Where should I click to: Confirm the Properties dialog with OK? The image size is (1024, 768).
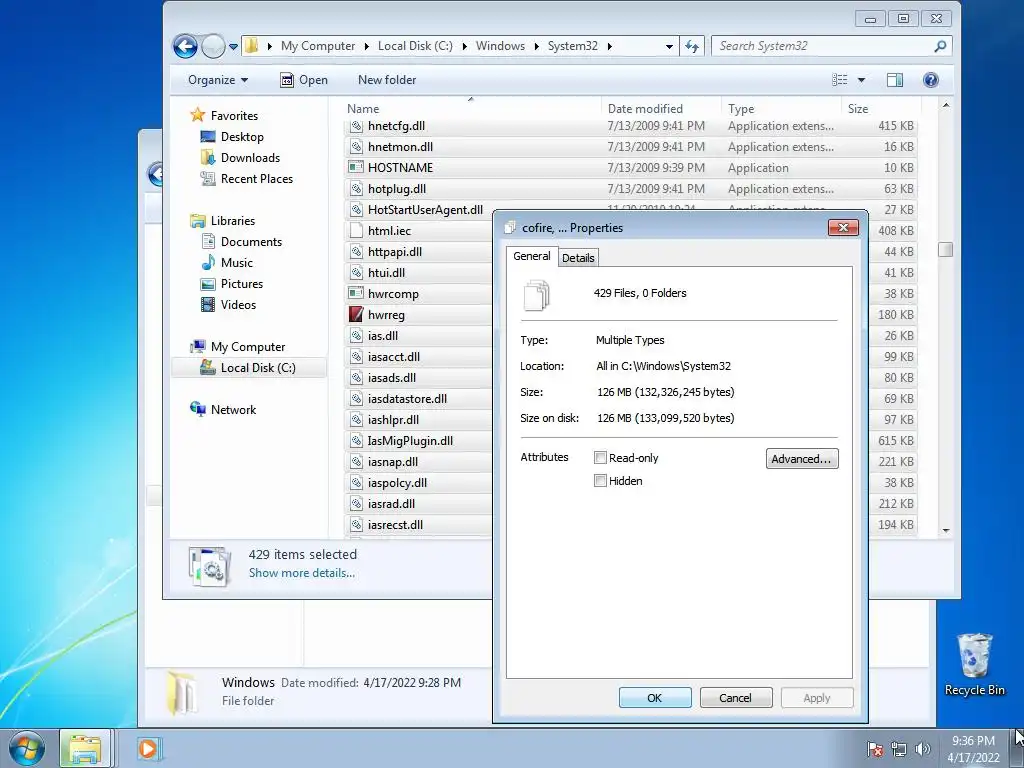click(654, 697)
